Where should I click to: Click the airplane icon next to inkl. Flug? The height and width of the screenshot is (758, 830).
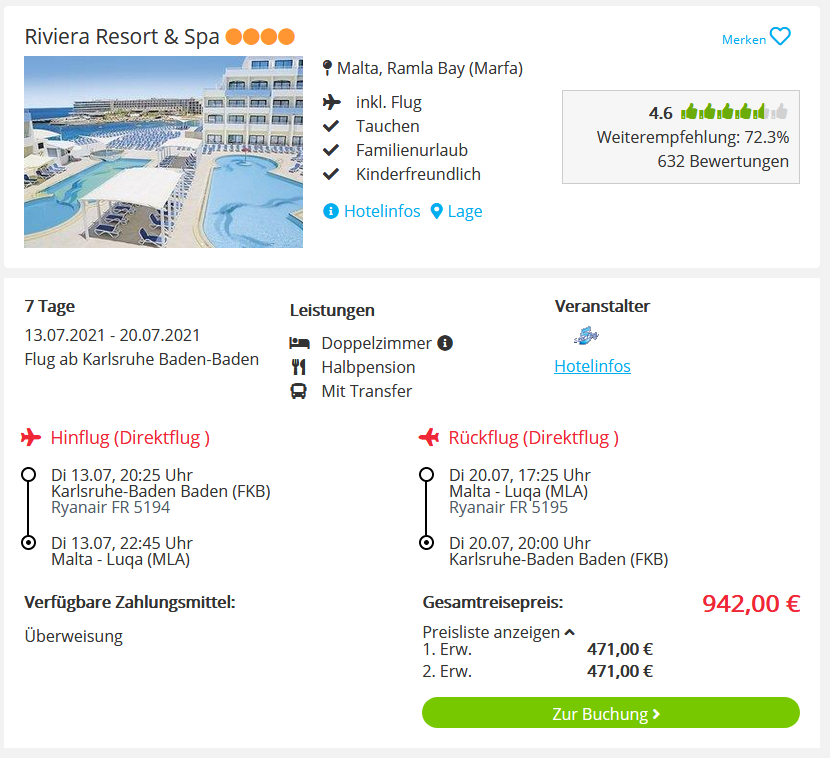pyautogui.click(x=332, y=102)
